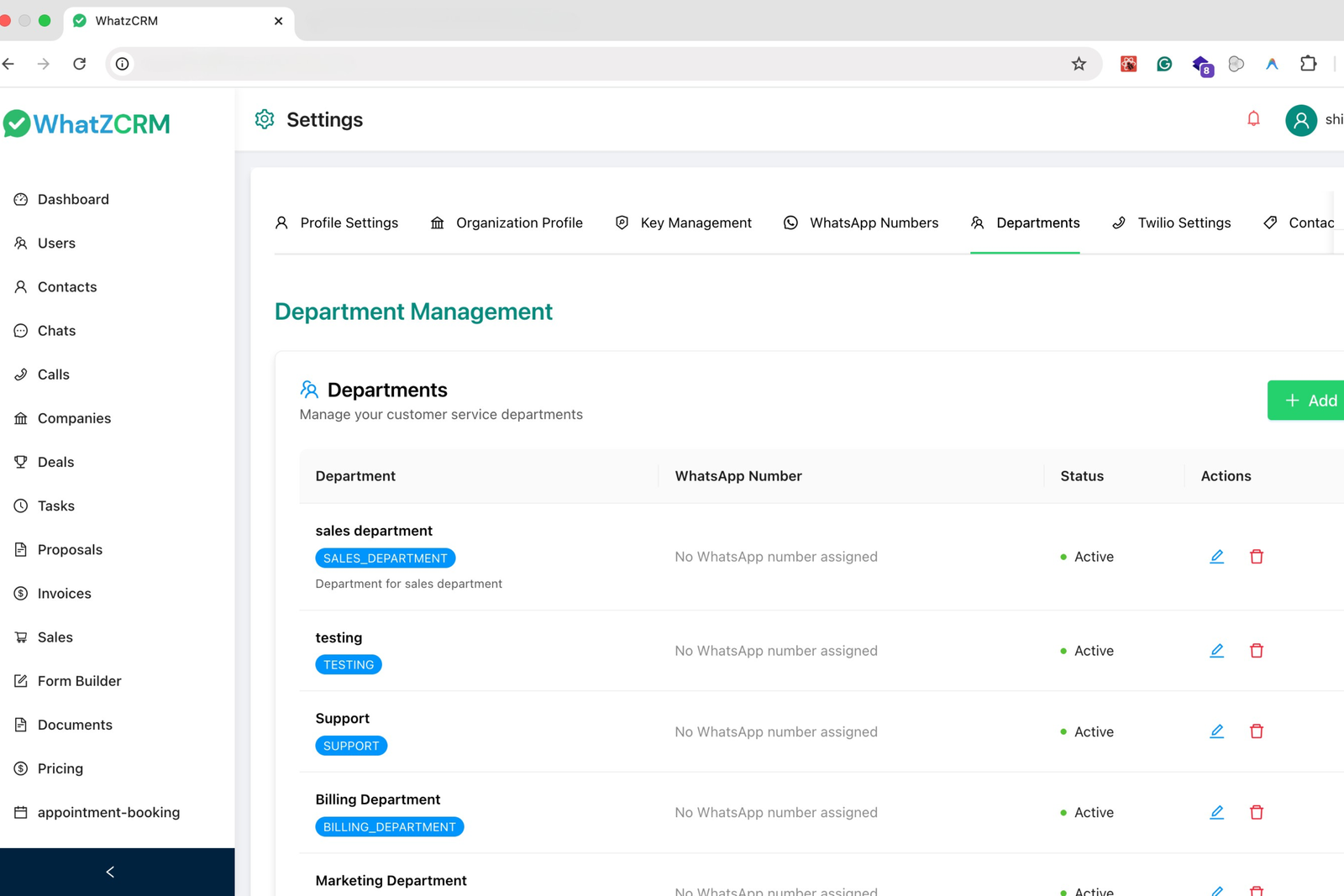Navigate to the Dashboard
This screenshot has height=896, width=1344.
point(73,199)
